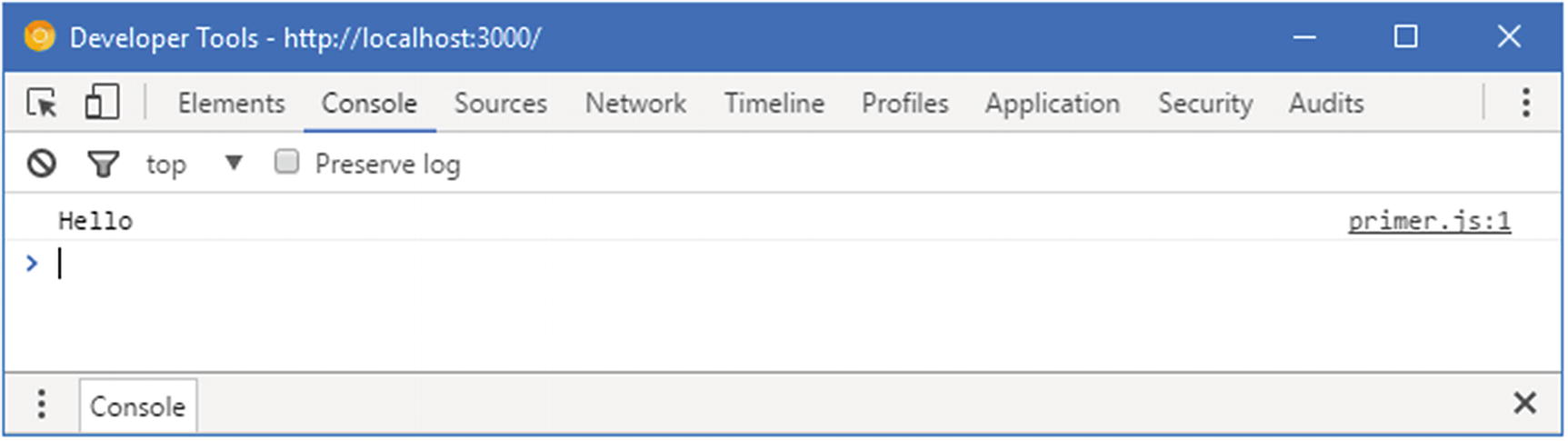Activate the inspect element picker icon
Screen dimensions: 1568x441
pyautogui.click(x=42, y=103)
